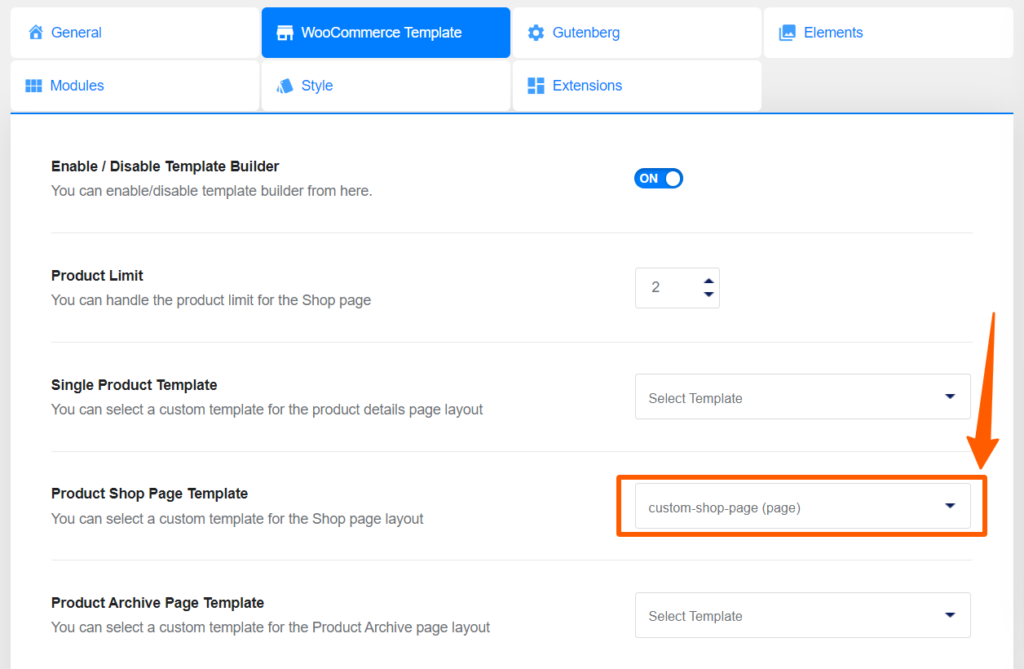Click the General tab home icon

(x=36, y=32)
